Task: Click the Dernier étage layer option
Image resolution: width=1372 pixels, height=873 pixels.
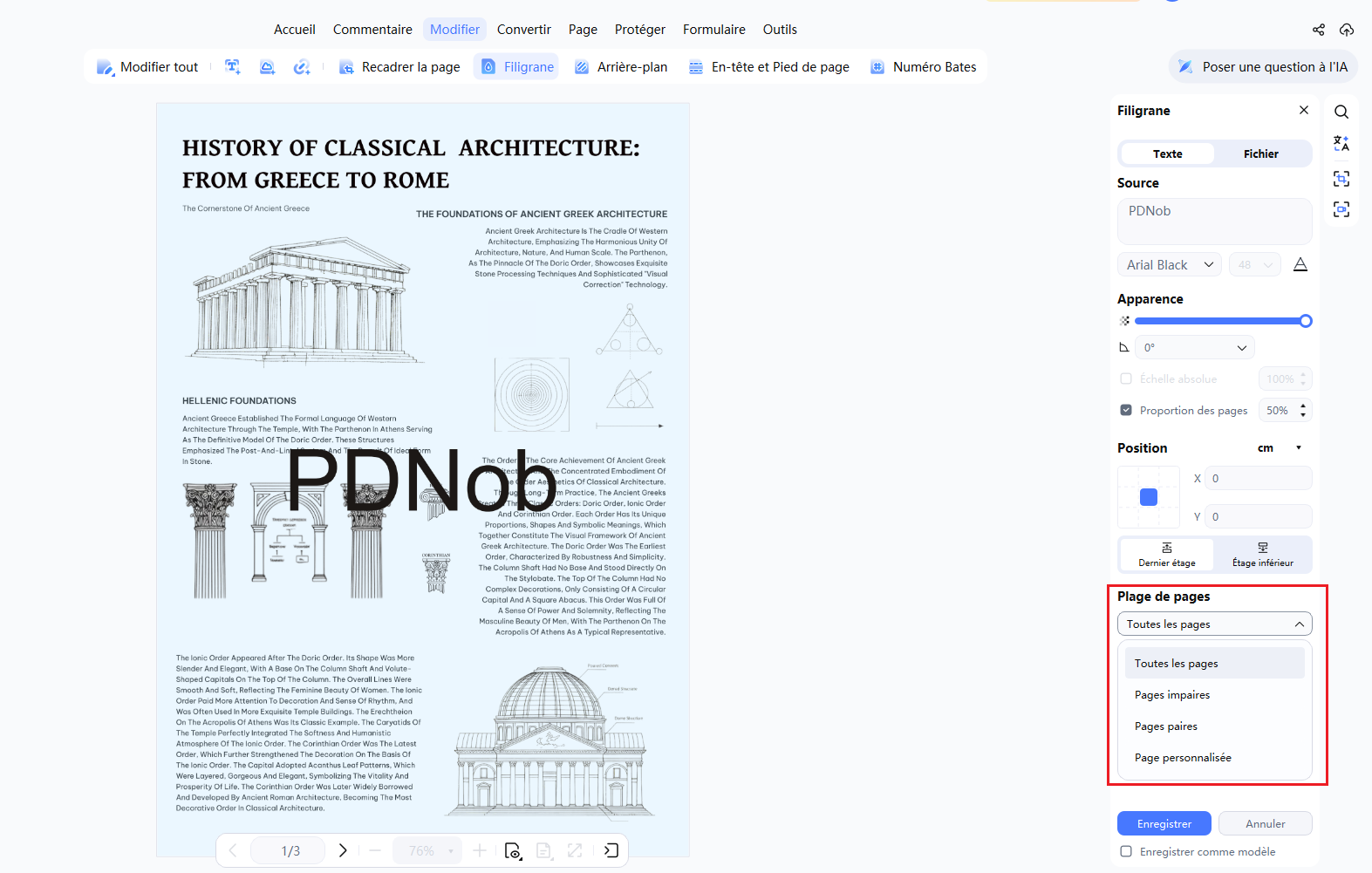Action: (x=1167, y=555)
